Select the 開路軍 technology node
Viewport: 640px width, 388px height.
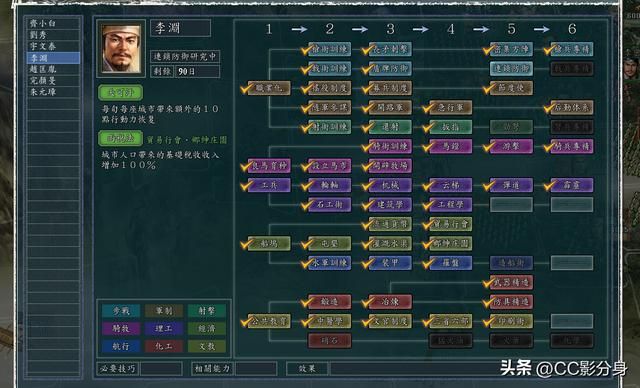390,108
